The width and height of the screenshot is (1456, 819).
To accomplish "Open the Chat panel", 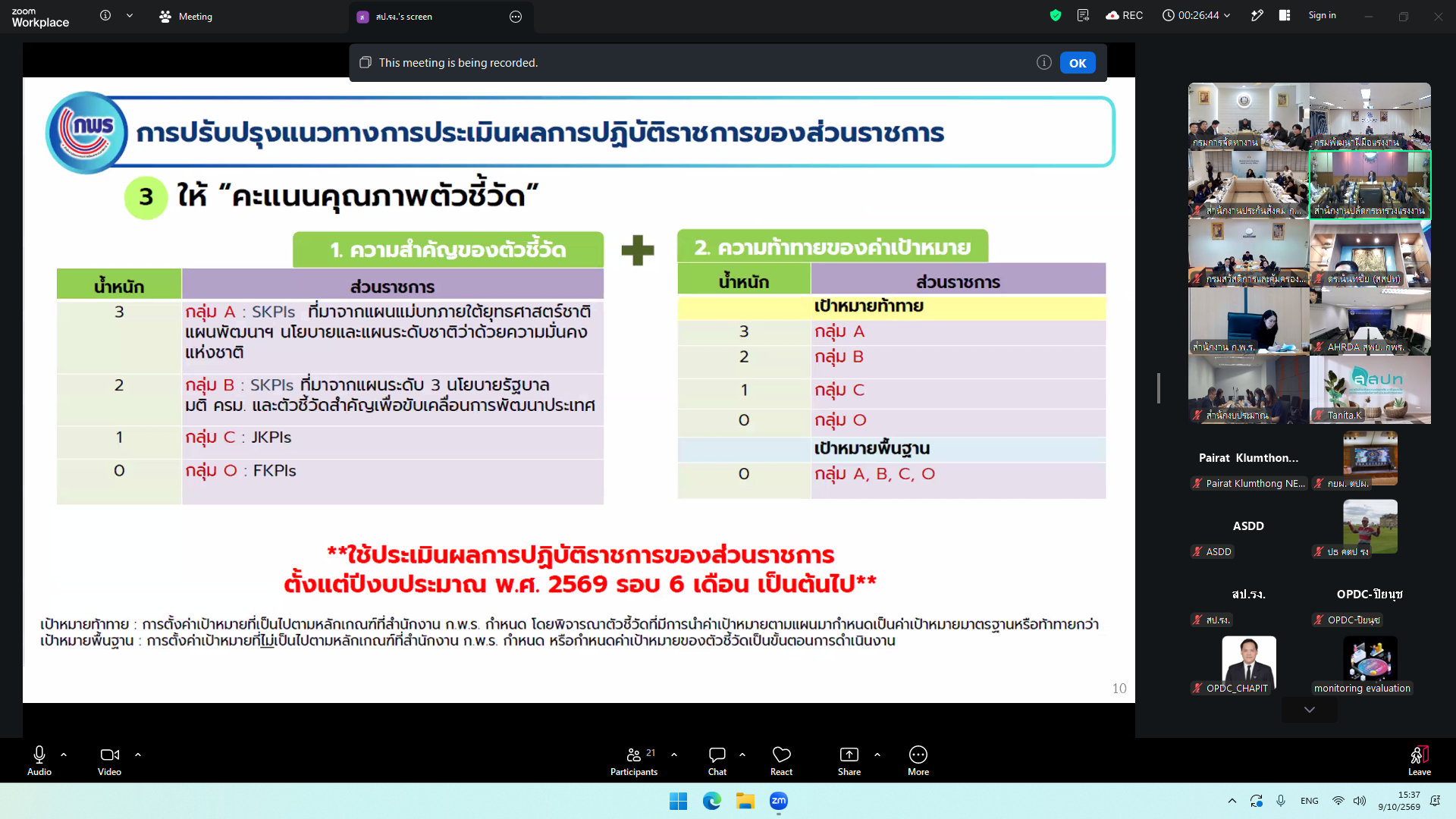I will click(x=717, y=761).
